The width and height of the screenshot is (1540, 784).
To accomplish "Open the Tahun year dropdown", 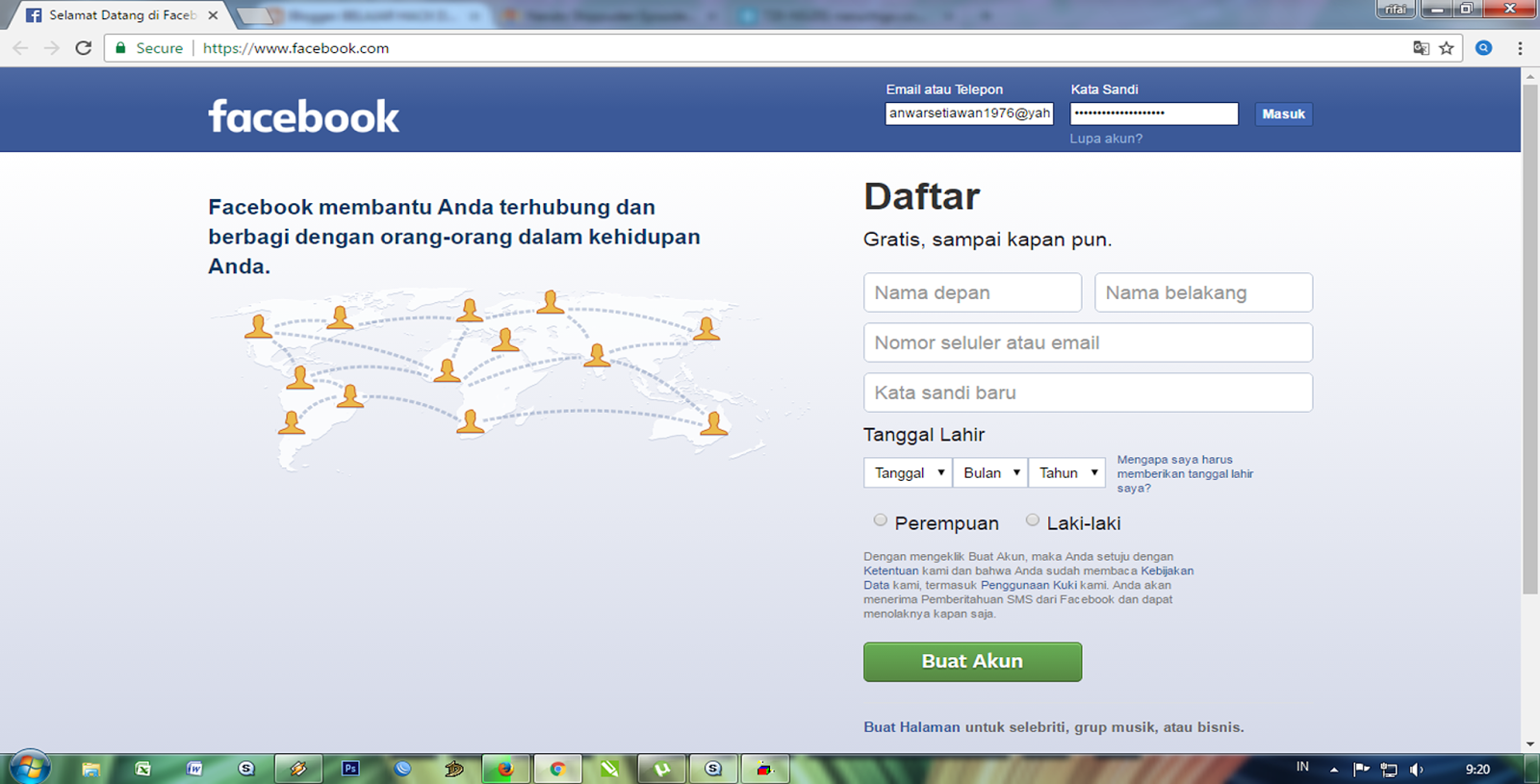I will pos(1066,472).
